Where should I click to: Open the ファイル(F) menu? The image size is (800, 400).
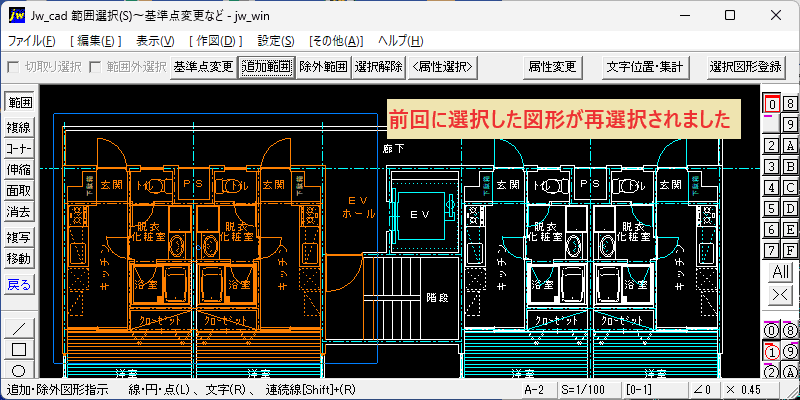32,41
